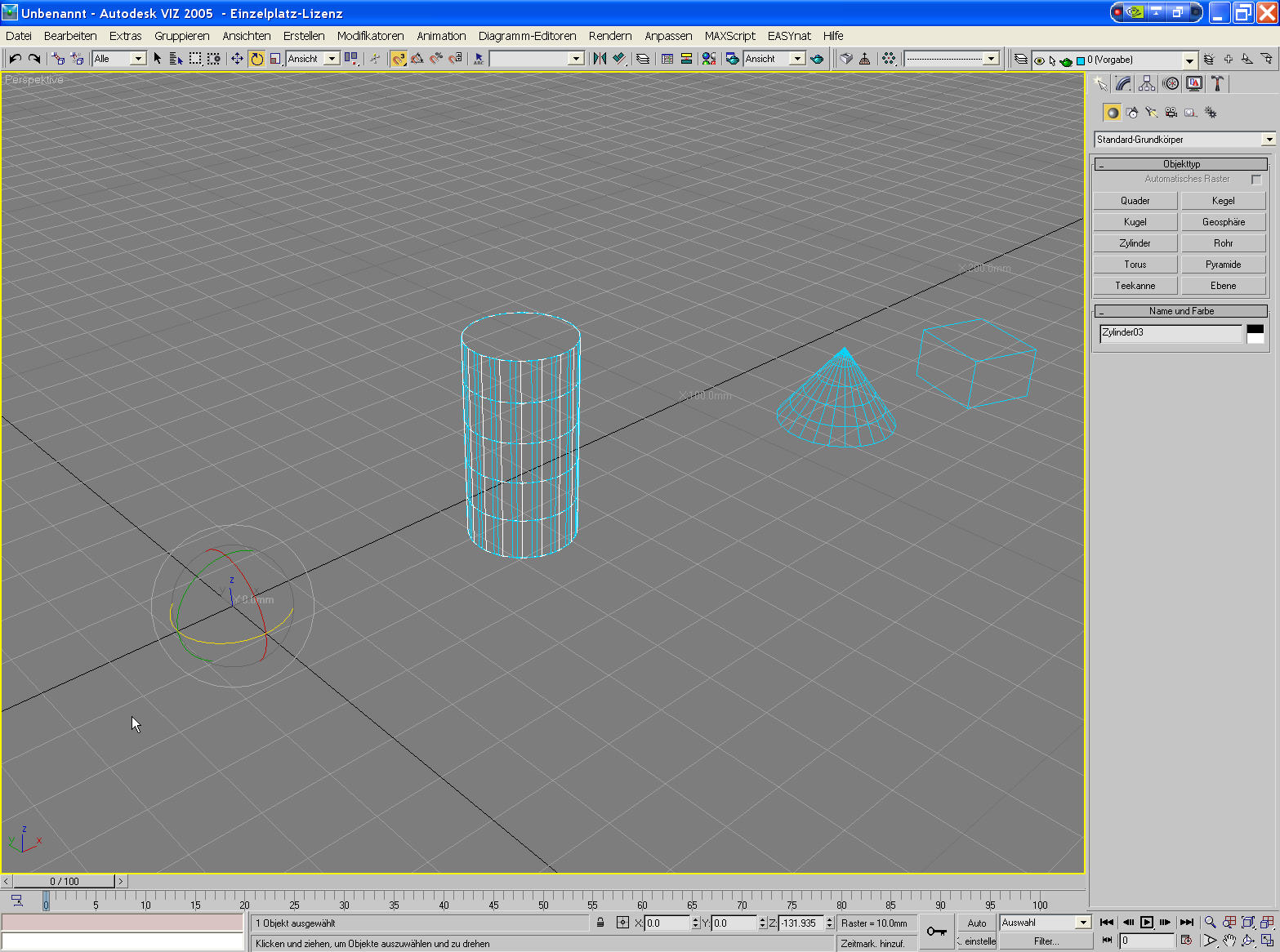Open the Hierarchy panel tab
Viewport: 1280px width, 952px height.
click(1147, 83)
